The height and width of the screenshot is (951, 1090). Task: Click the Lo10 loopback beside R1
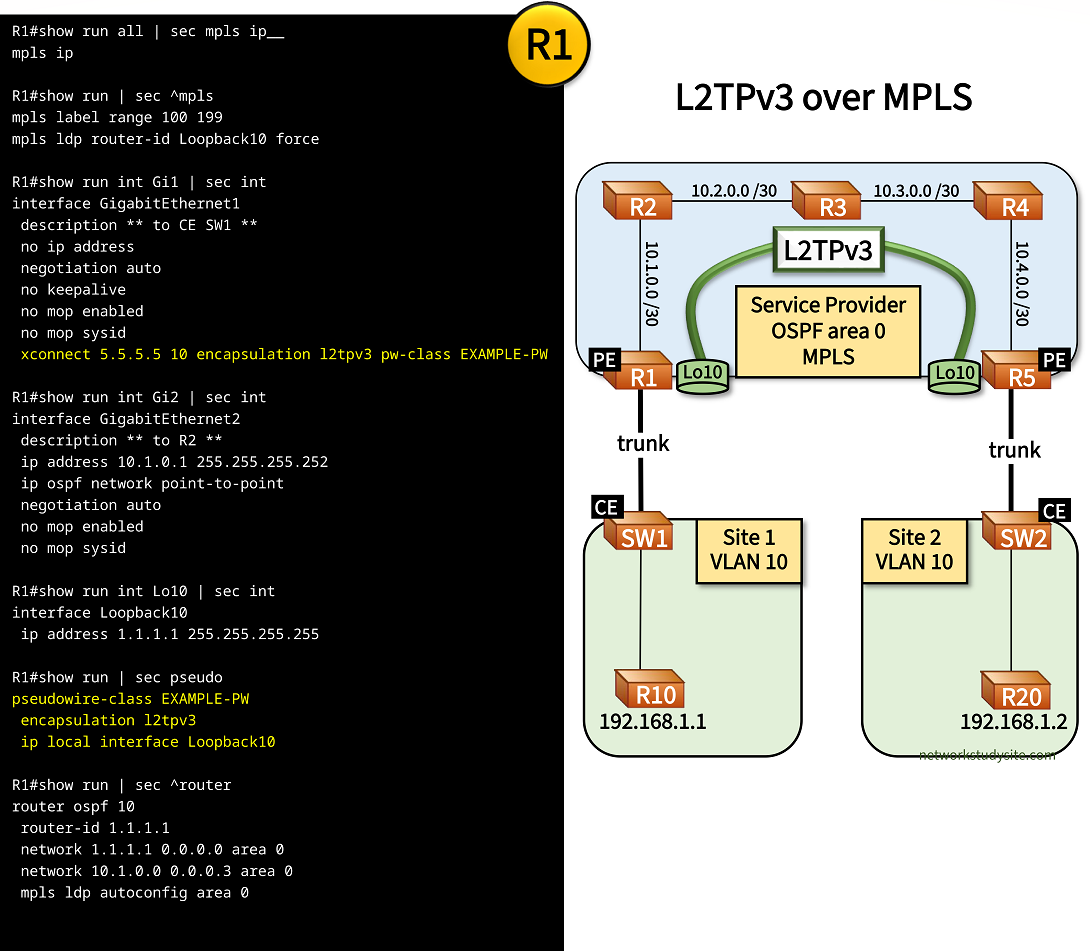coord(706,374)
